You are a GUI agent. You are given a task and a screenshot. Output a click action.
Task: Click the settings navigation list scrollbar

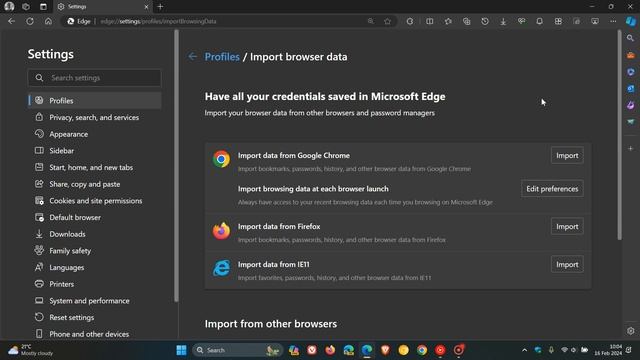click(x=176, y=167)
